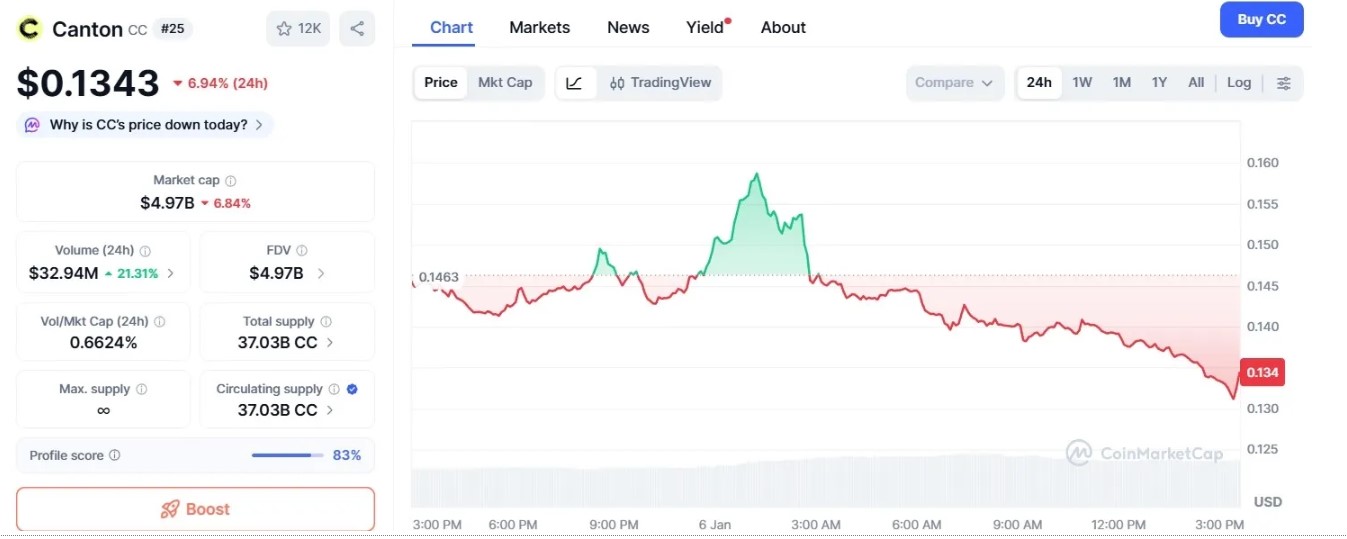Toggle chart to Price view
The width and height of the screenshot is (1347, 539).
point(441,83)
